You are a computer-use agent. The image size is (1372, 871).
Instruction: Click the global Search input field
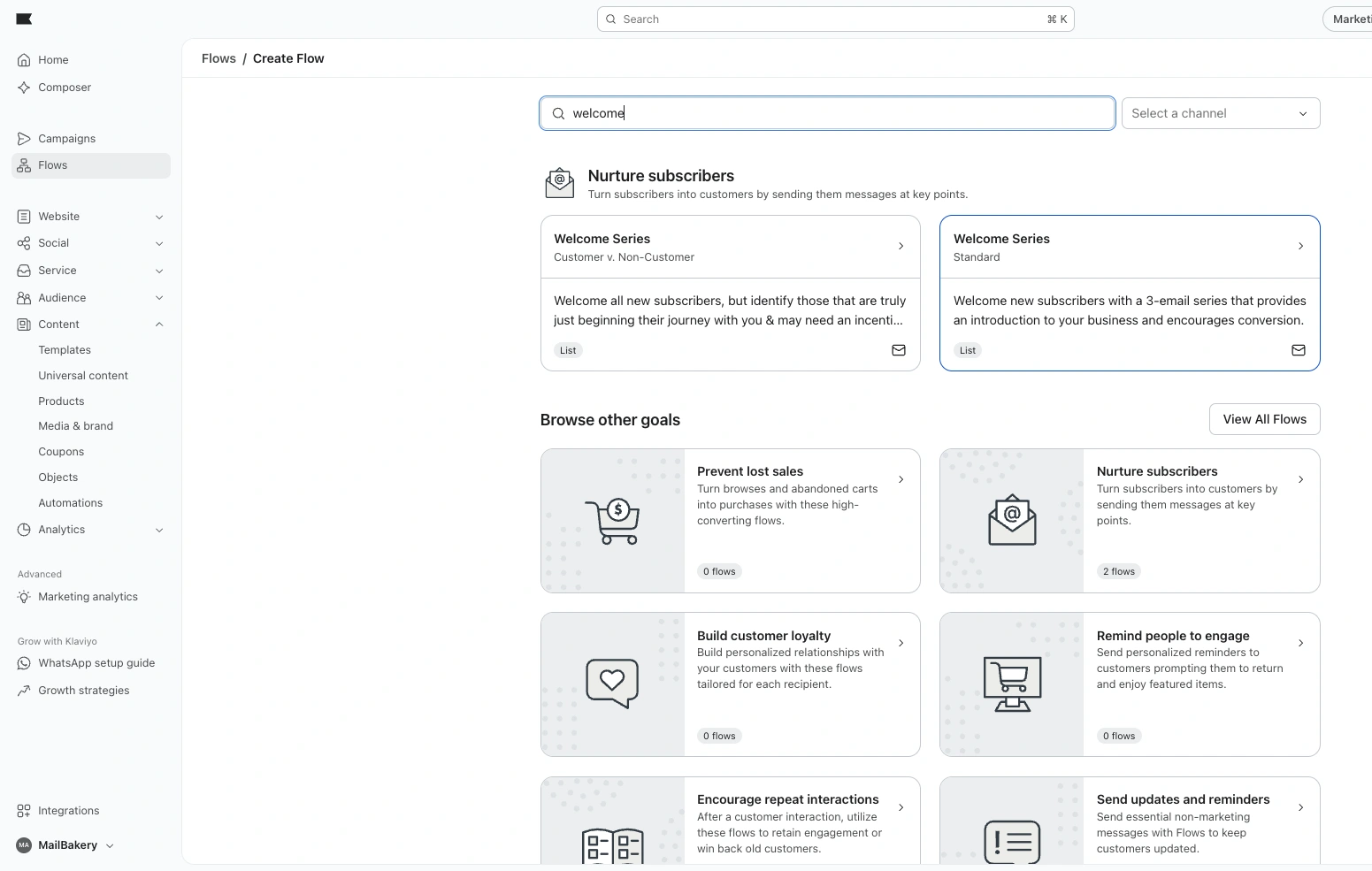point(836,19)
